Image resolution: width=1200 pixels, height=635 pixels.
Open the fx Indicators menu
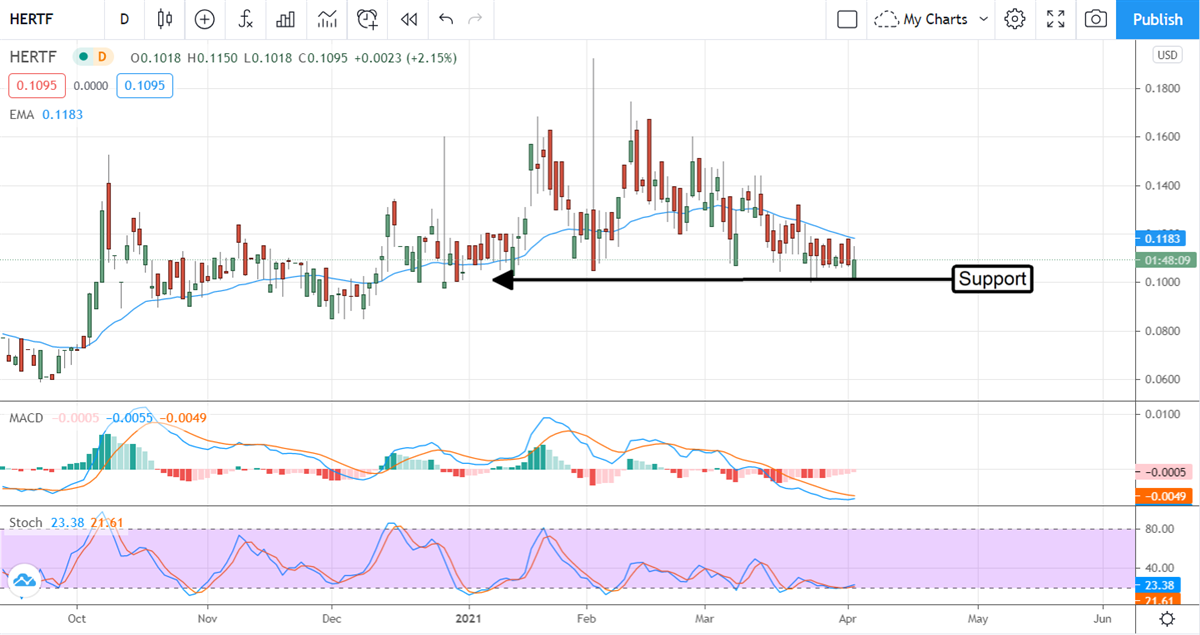pos(245,19)
